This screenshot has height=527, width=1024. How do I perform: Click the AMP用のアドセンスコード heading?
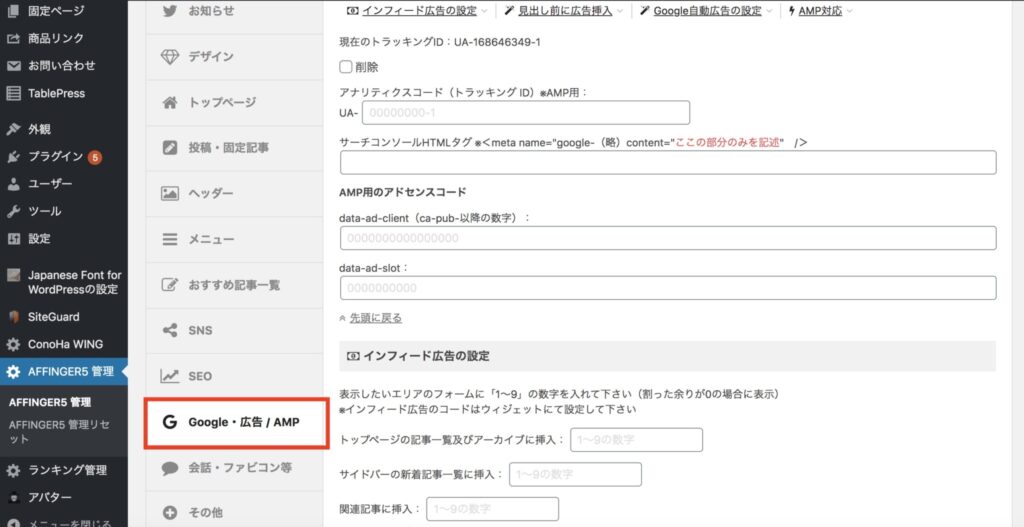coord(403,192)
